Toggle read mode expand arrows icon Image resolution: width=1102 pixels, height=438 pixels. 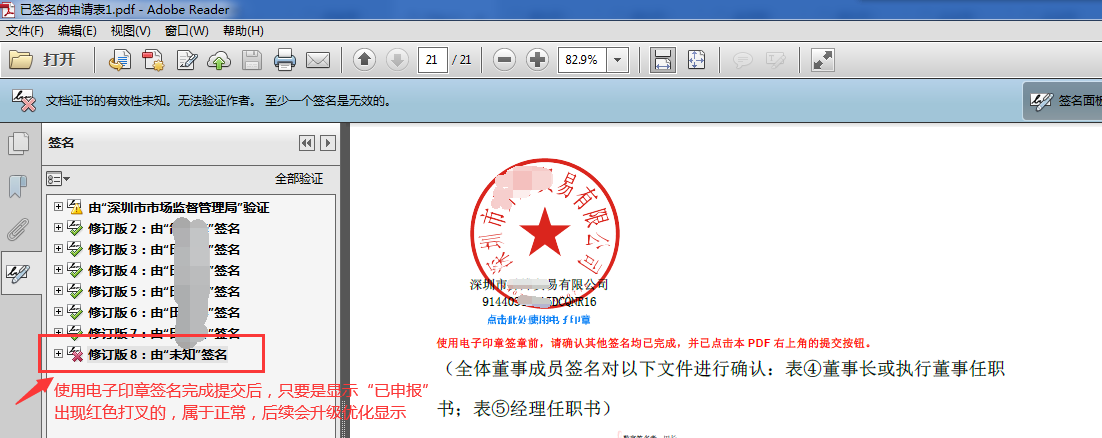[822, 60]
